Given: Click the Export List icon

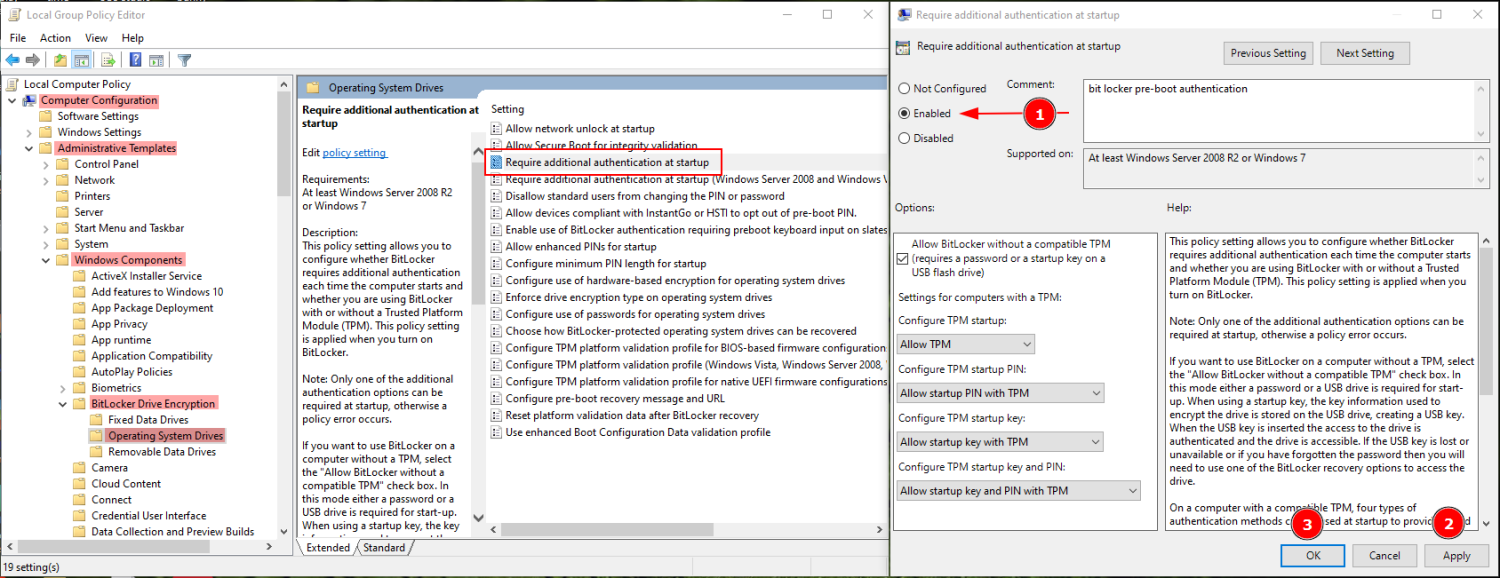Looking at the screenshot, I should [x=106, y=58].
